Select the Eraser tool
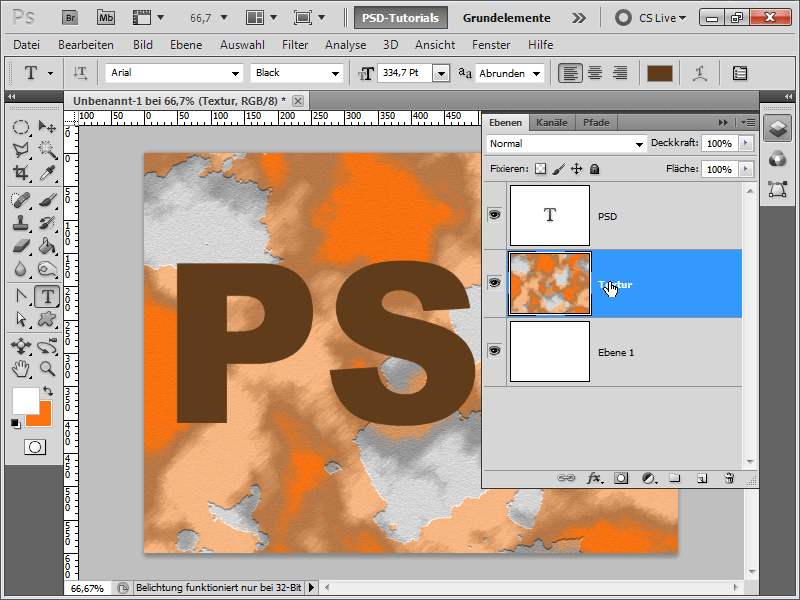This screenshot has width=800, height=600. coord(20,246)
